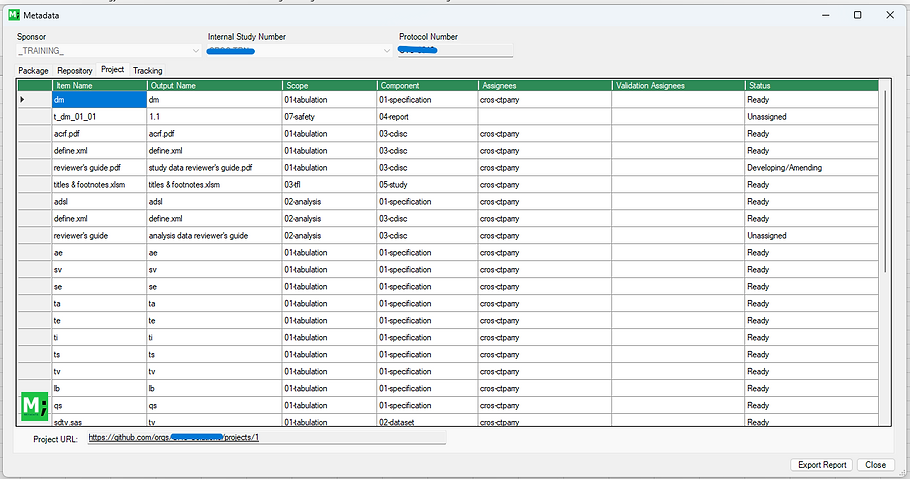Click the 03-tfl scope cell
The image size is (910, 479).
[x=330, y=185]
